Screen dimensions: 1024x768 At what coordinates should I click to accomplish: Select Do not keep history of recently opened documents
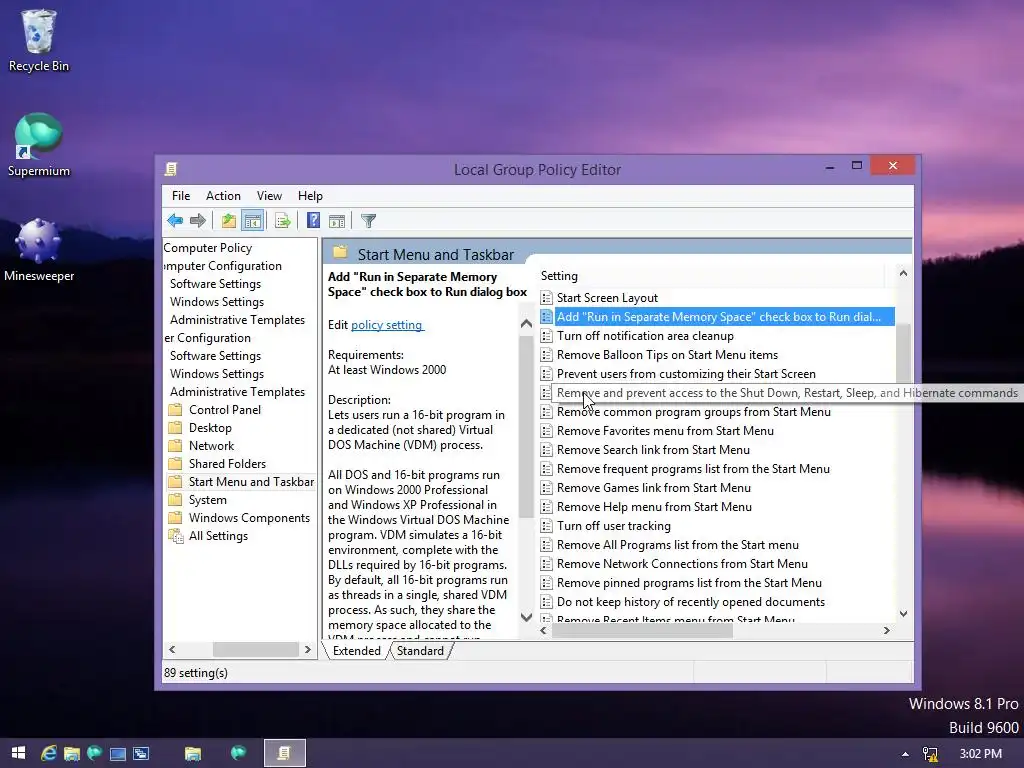click(691, 601)
